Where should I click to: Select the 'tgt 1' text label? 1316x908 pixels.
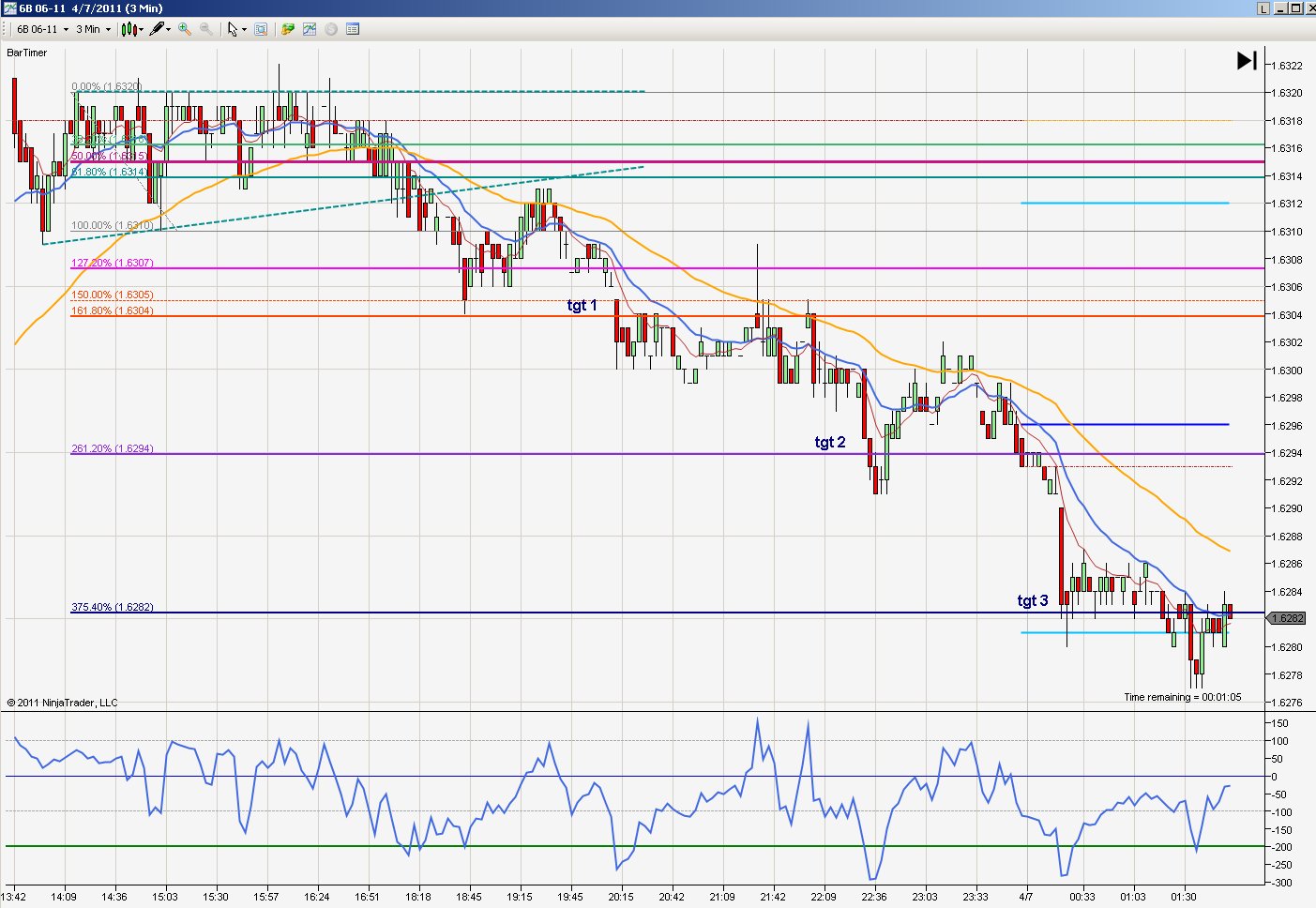[582, 305]
